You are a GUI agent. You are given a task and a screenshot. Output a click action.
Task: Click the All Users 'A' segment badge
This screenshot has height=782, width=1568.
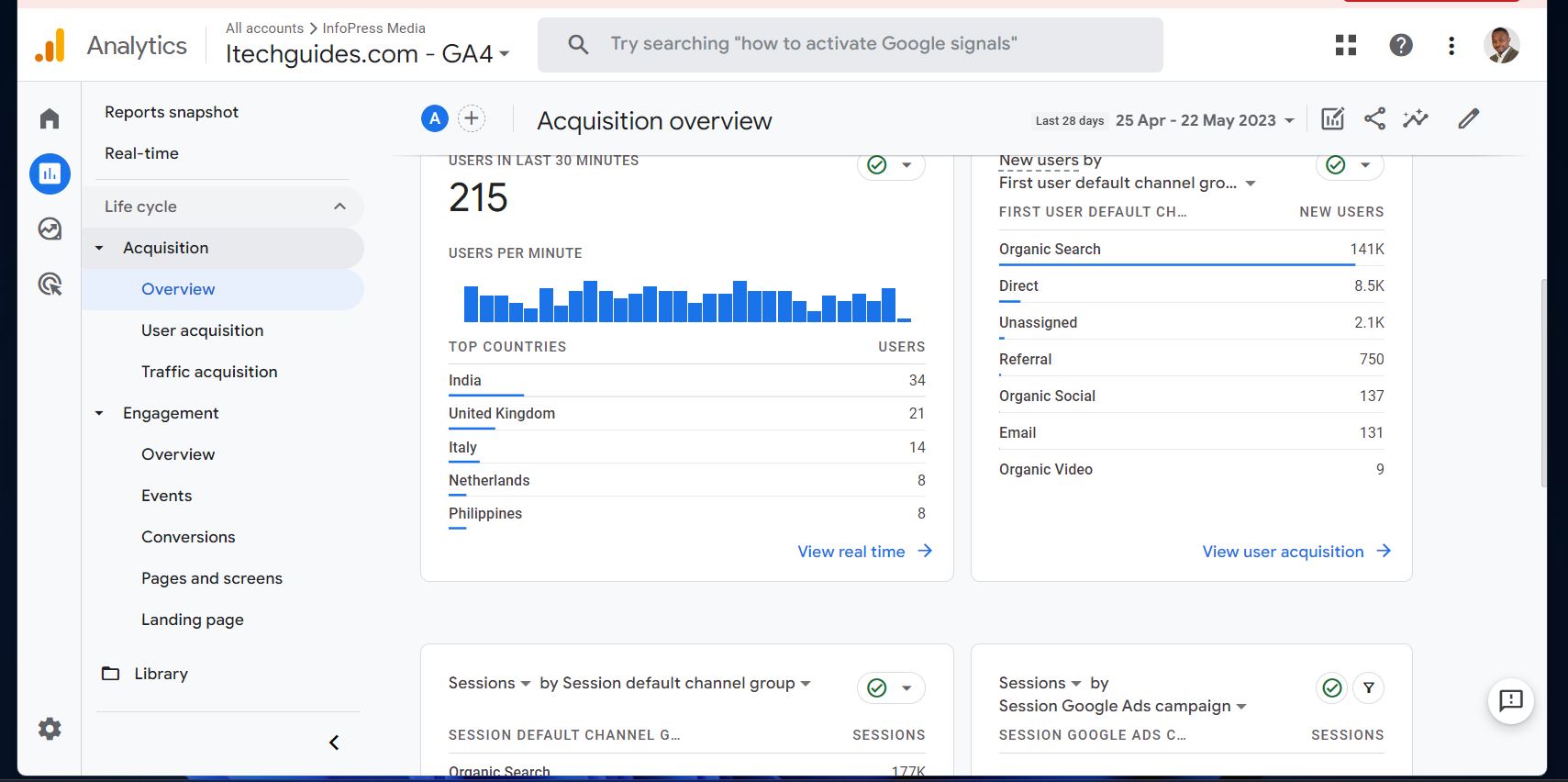[x=435, y=118]
